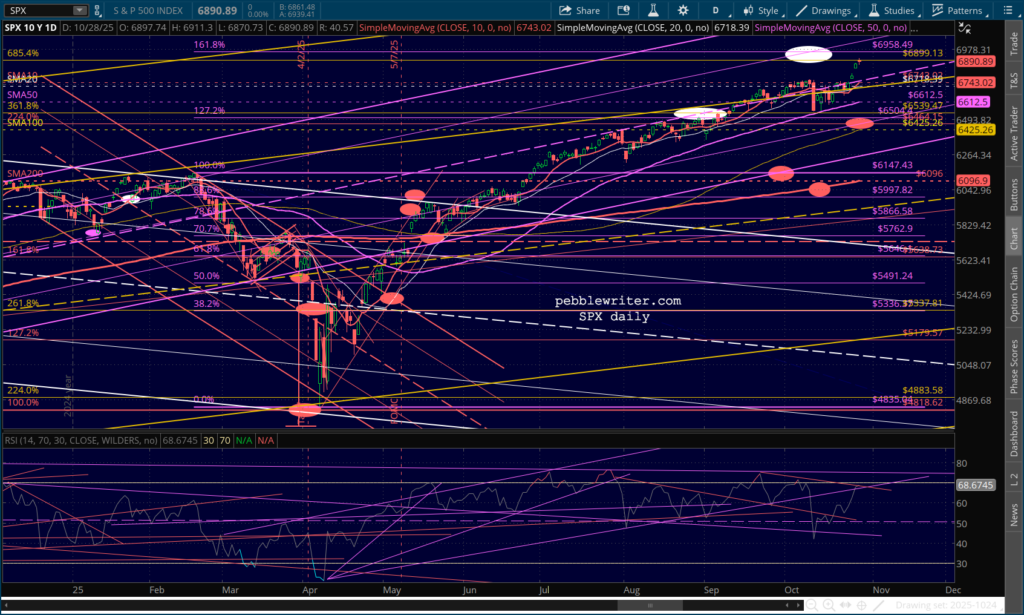Switch to the Active Trader sidebar tab
1024x615 pixels.
click(1014, 133)
